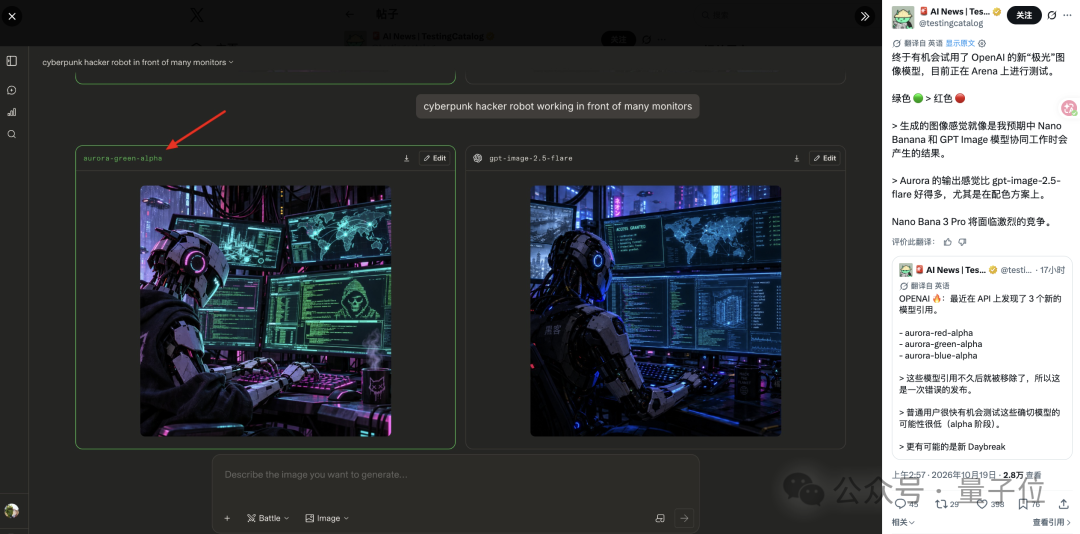The width and height of the screenshot is (1080, 534).
Task: Close the image viewer with the X icon
Action: click(12, 15)
